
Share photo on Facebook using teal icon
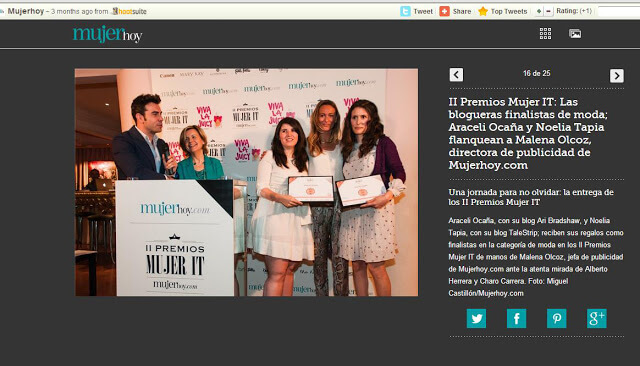click(x=516, y=318)
